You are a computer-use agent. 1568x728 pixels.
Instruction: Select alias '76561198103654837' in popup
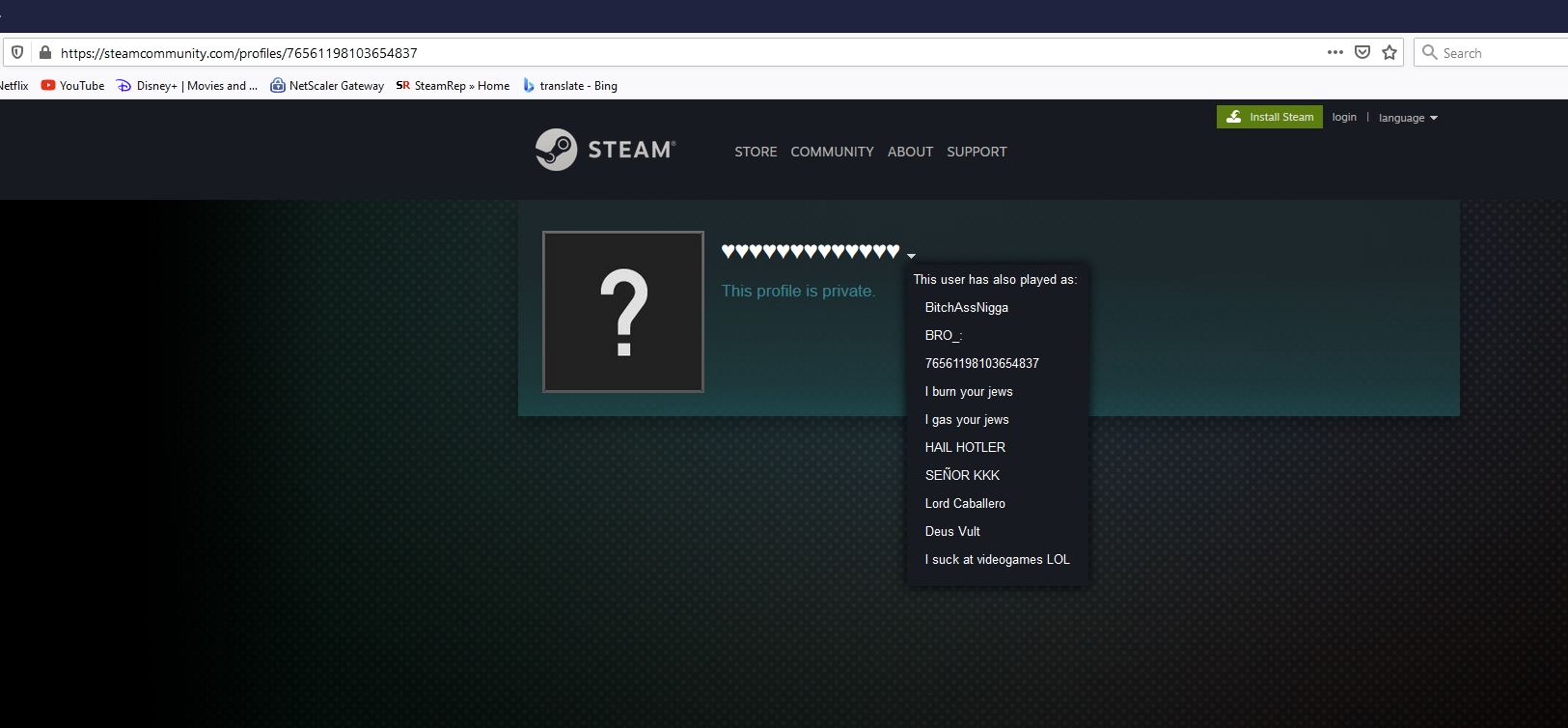click(982, 363)
